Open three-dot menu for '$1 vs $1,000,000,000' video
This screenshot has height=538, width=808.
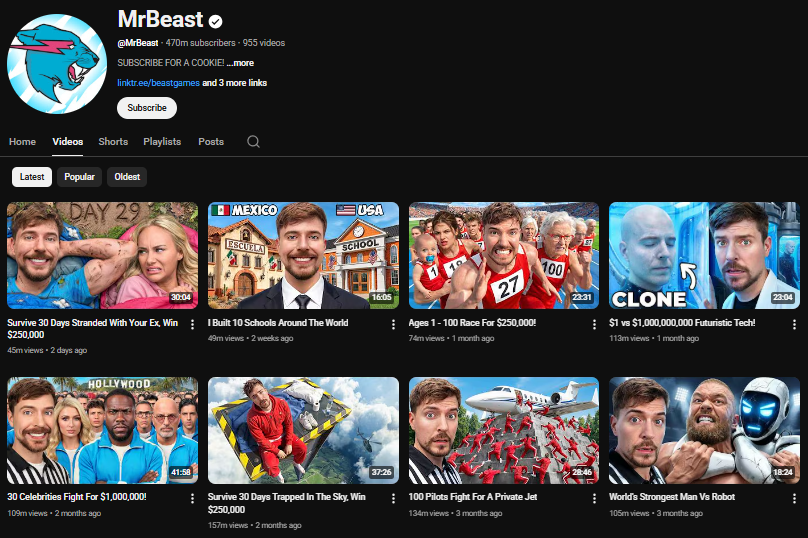click(794, 325)
